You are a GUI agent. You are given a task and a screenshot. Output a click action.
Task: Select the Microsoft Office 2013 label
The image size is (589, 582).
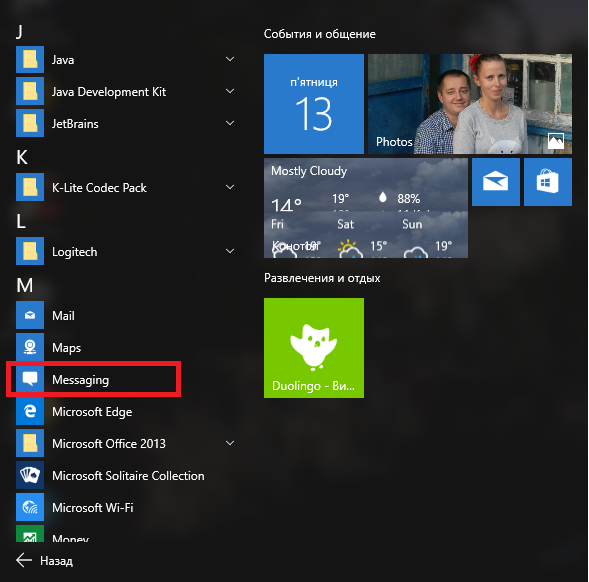[x=109, y=444]
